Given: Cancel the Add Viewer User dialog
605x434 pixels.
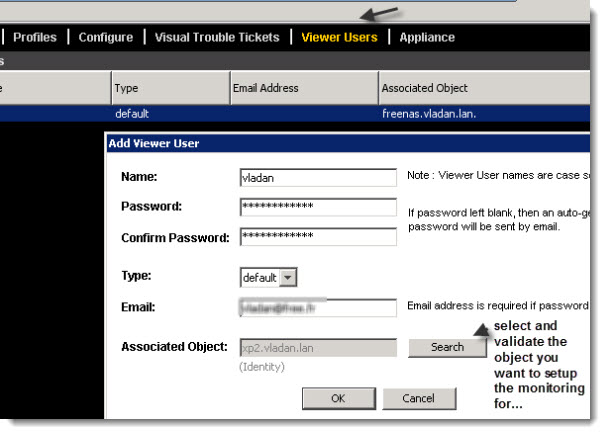Looking at the screenshot, I should point(419,399).
